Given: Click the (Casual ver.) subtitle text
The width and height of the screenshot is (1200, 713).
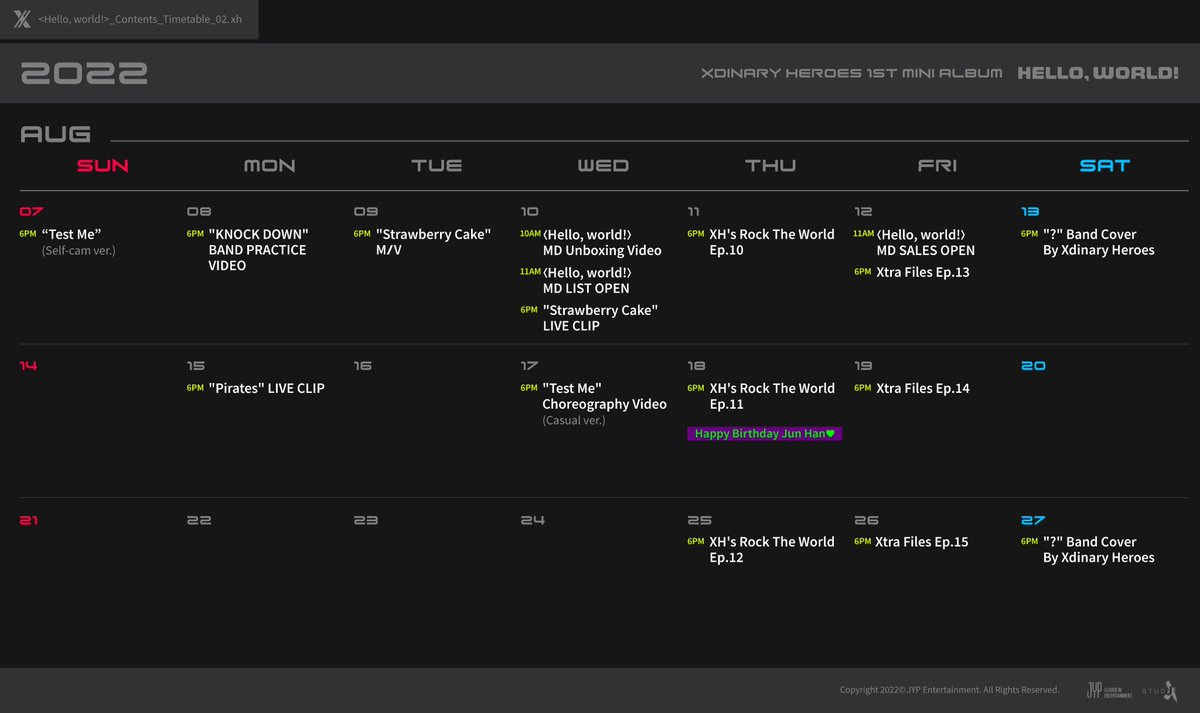Looking at the screenshot, I should click(x=574, y=420).
